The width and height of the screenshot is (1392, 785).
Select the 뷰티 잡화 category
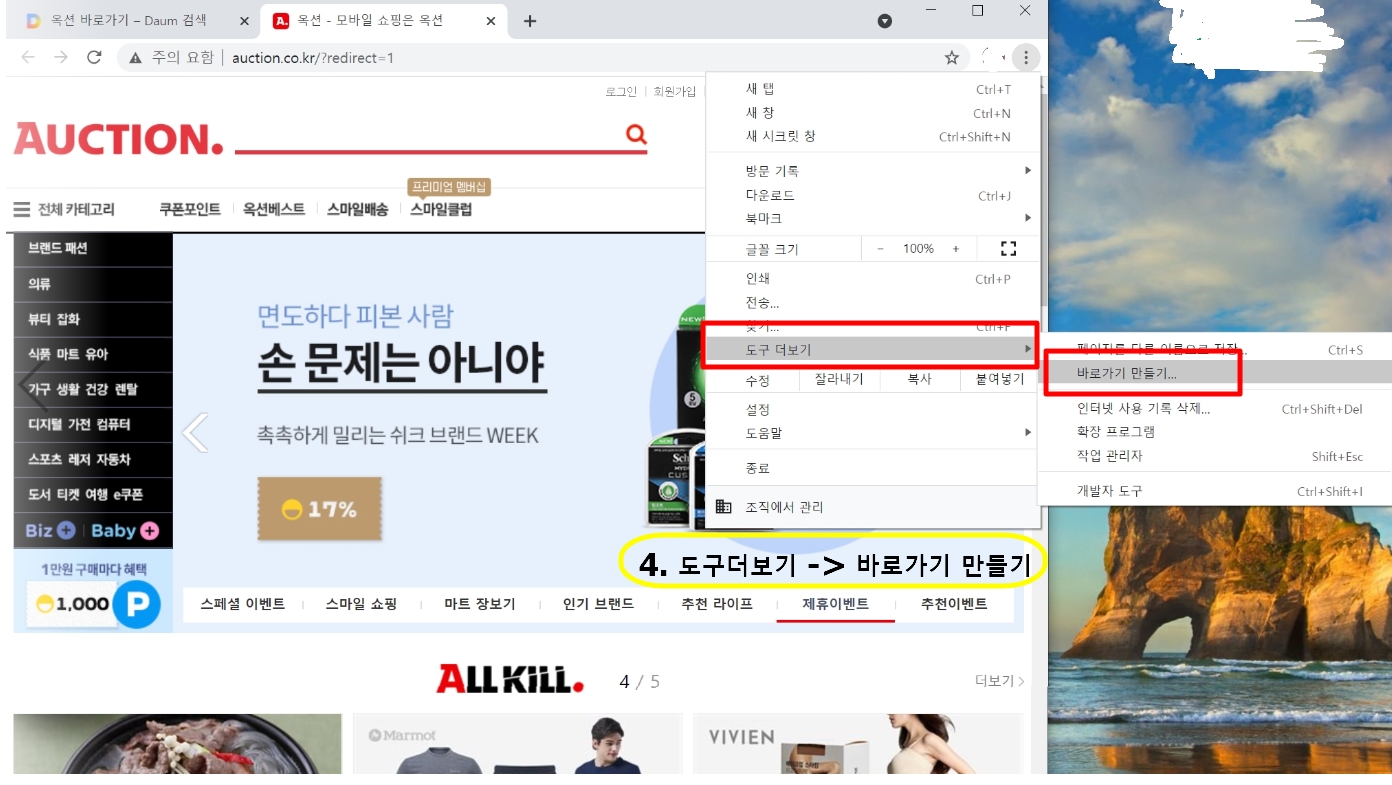[x=93, y=319]
